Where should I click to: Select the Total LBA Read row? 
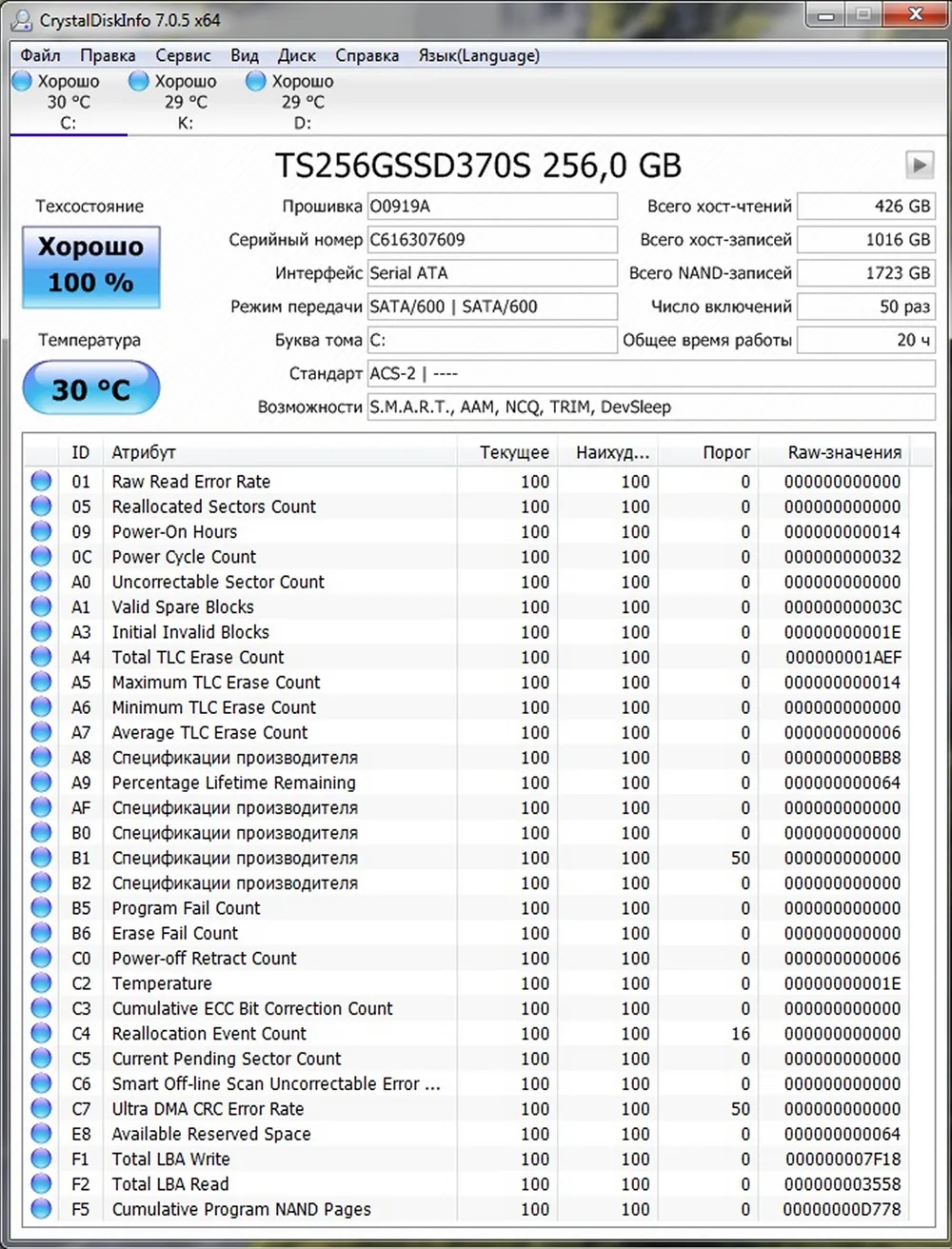click(x=466, y=1184)
